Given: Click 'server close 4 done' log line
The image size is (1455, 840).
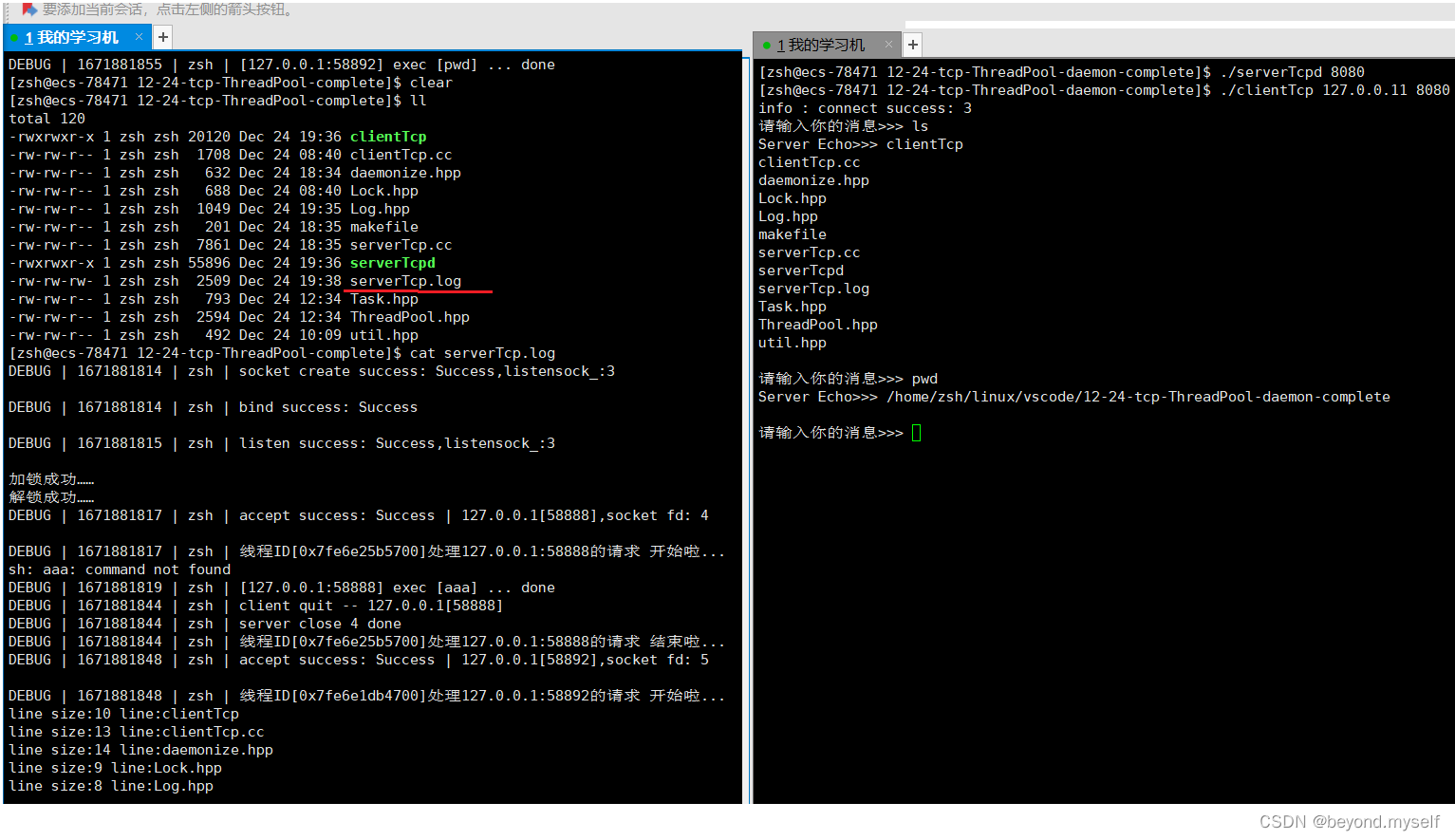Looking at the screenshot, I should 205,624.
